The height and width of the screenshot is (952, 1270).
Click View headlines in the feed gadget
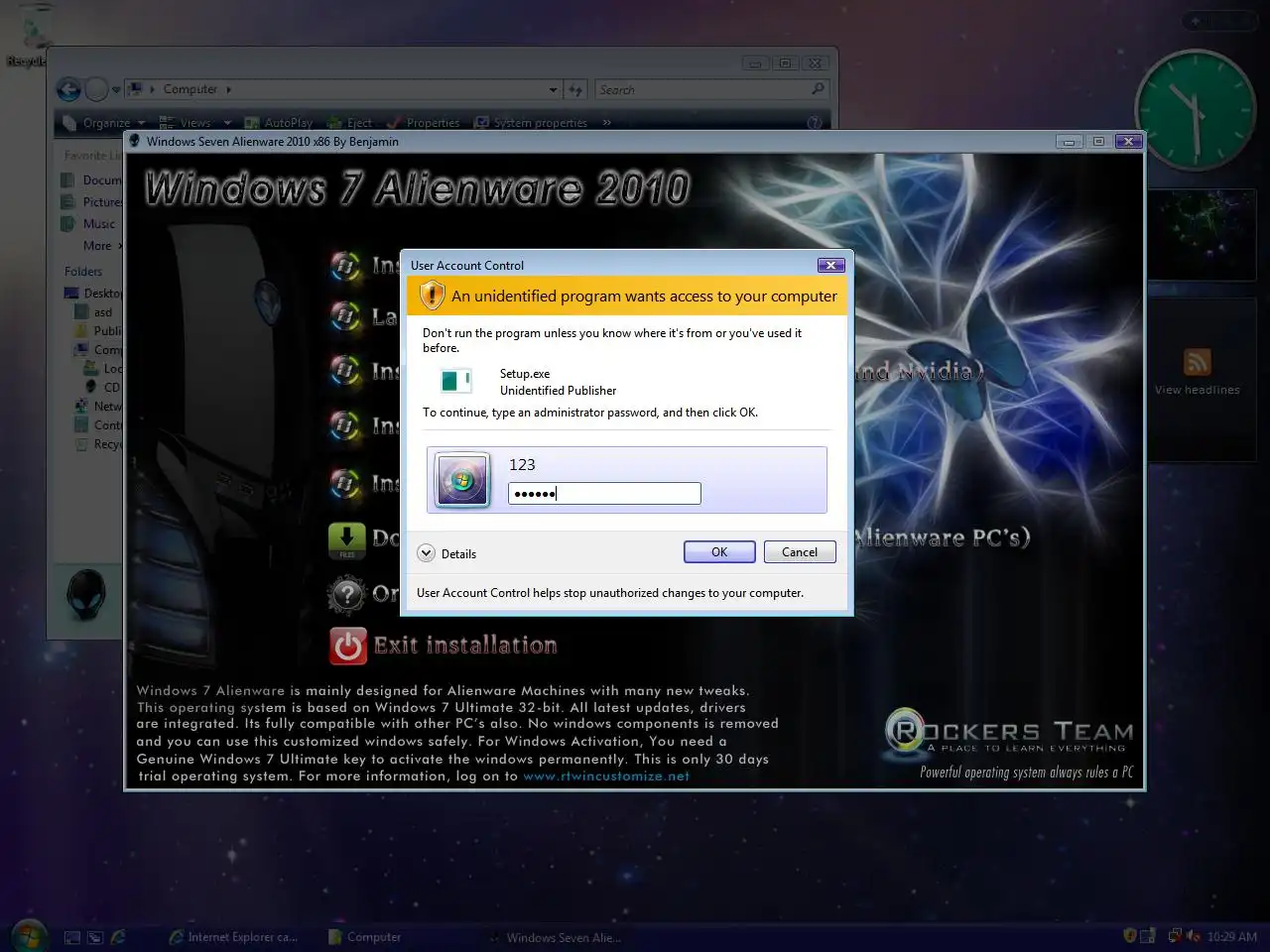click(1197, 390)
